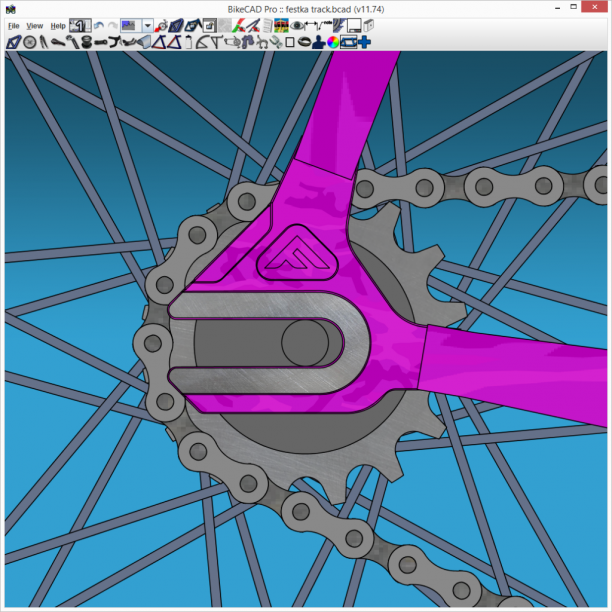The image size is (612, 612).
Task: Click the blue plus icon
Action: click(x=364, y=42)
